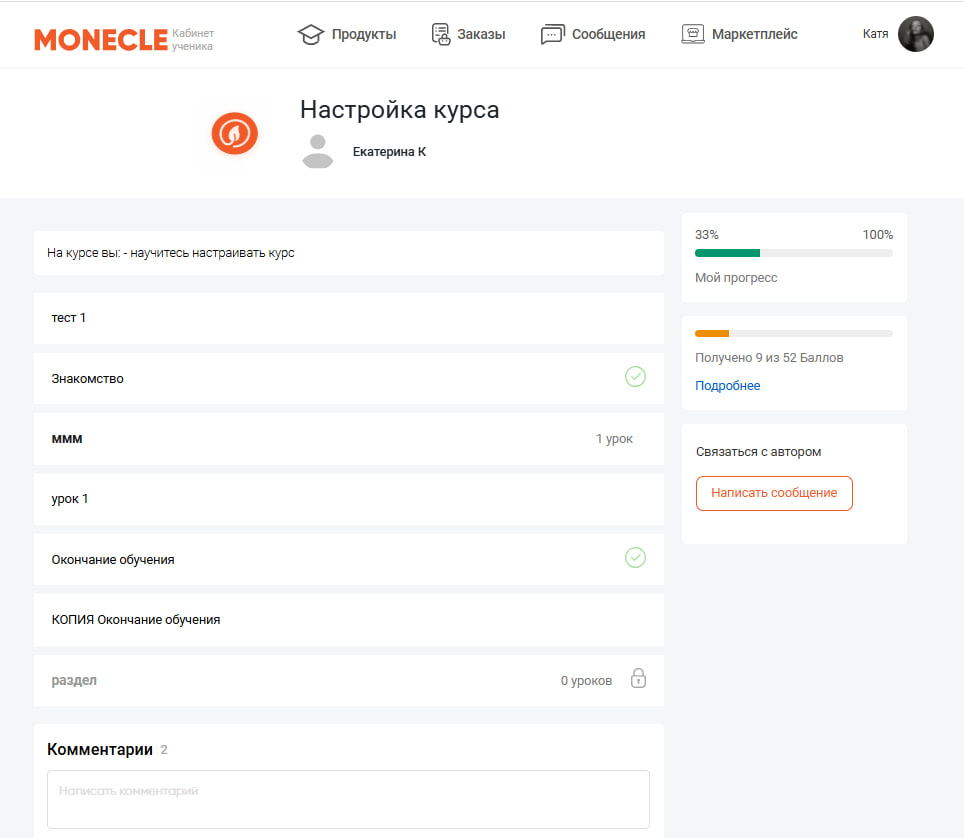This screenshot has width=964, height=838.
Task: Click Екатерина К author avatar
Action: click(317, 151)
